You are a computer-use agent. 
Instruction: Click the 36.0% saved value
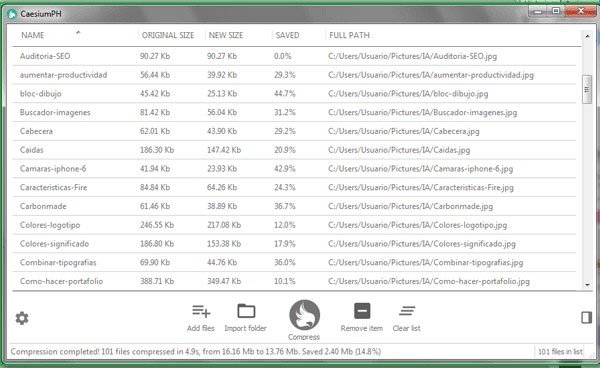point(285,262)
